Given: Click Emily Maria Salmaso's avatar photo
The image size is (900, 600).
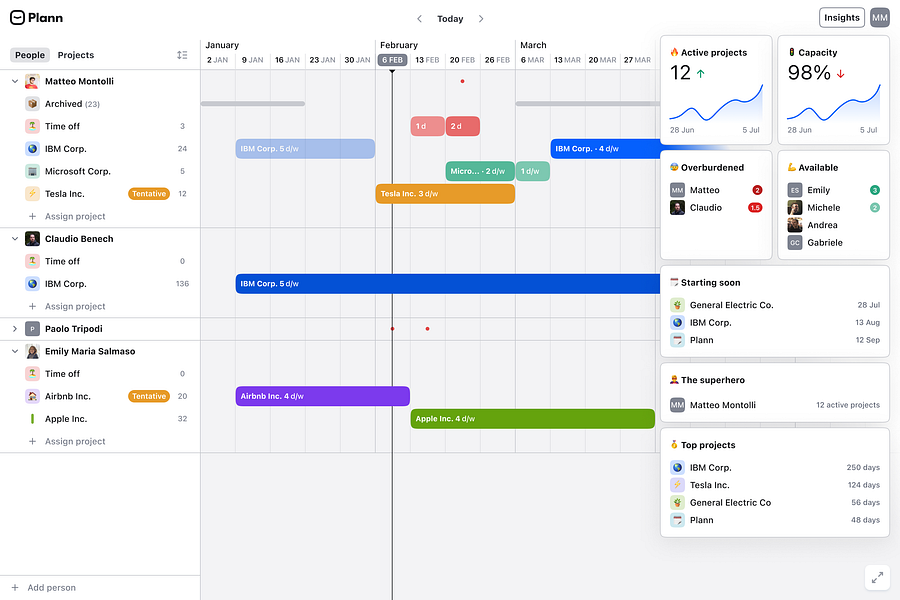Looking at the screenshot, I should (32, 351).
